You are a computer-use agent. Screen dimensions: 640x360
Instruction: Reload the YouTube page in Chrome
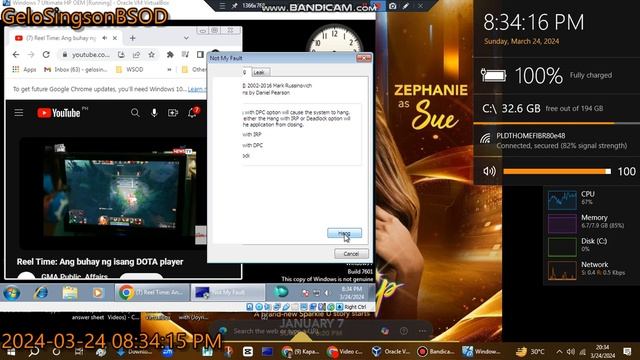click(x=46, y=55)
